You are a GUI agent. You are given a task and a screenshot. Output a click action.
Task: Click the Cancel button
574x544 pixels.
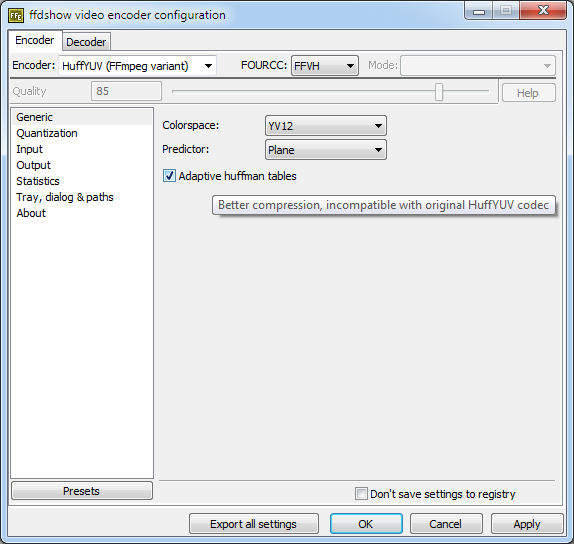pos(446,524)
